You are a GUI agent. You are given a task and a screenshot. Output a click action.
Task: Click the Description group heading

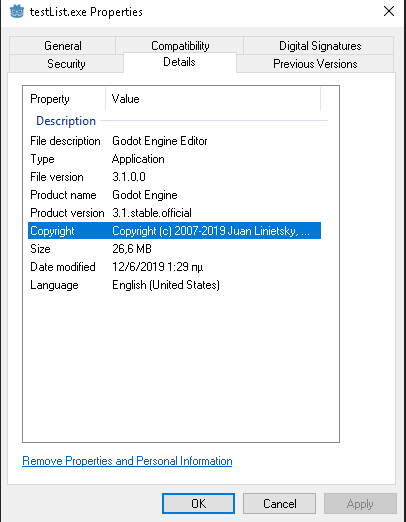(66, 121)
